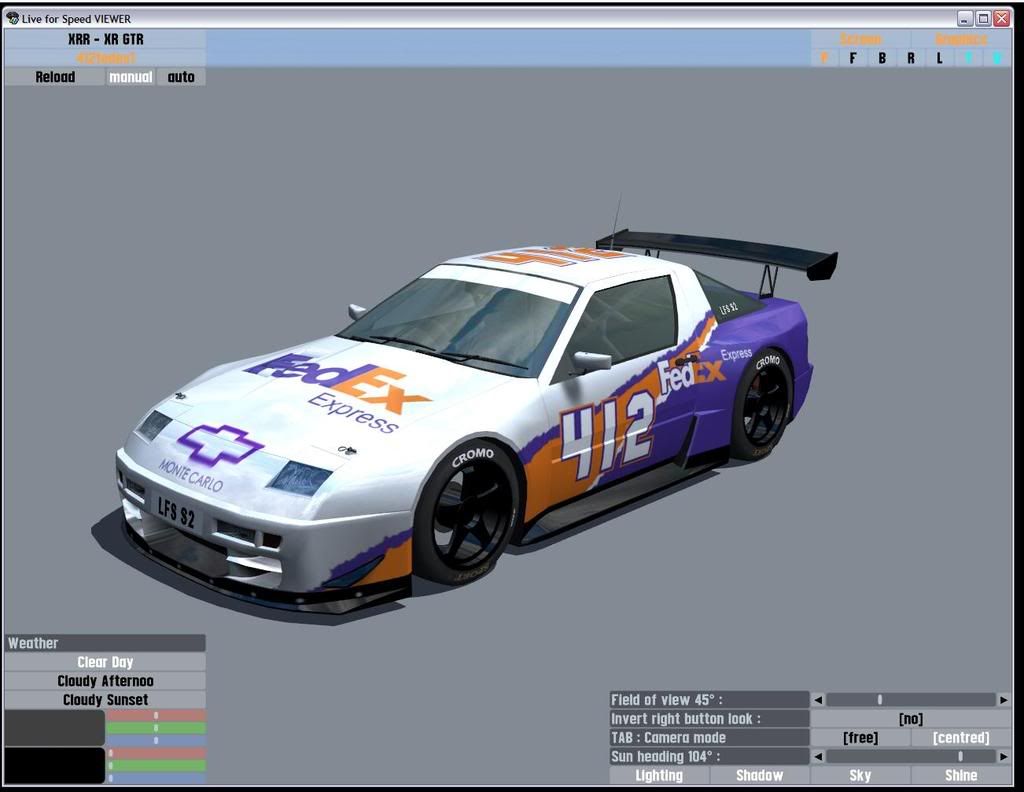Adjust blue slider beside the dark gray swatch
1024x792 pixels.
pos(156,740)
